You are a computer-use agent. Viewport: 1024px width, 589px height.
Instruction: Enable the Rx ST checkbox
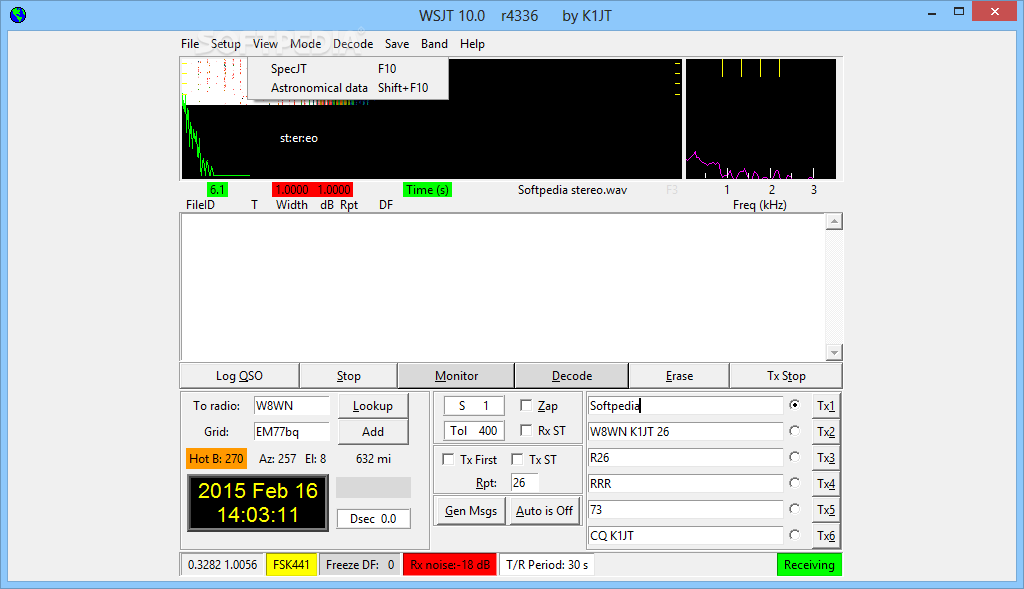(x=526, y=430)
